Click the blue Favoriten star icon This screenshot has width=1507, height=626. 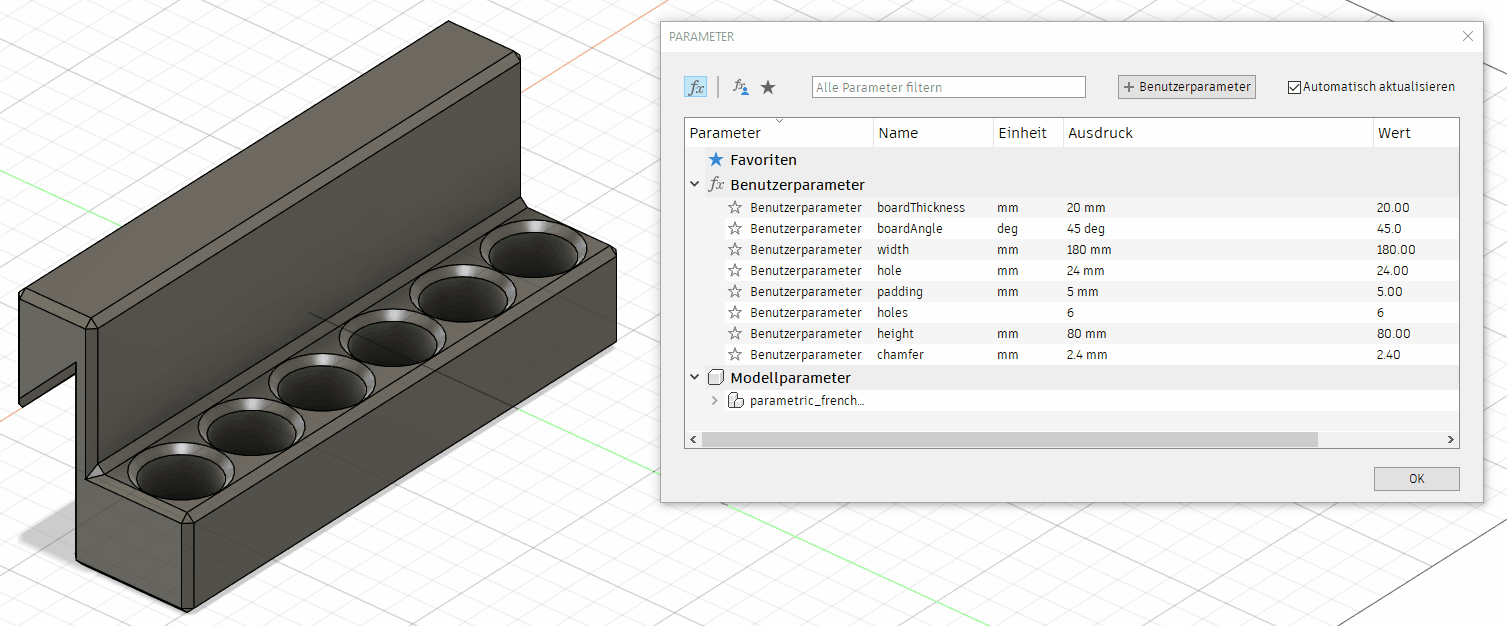click(715, 159)
